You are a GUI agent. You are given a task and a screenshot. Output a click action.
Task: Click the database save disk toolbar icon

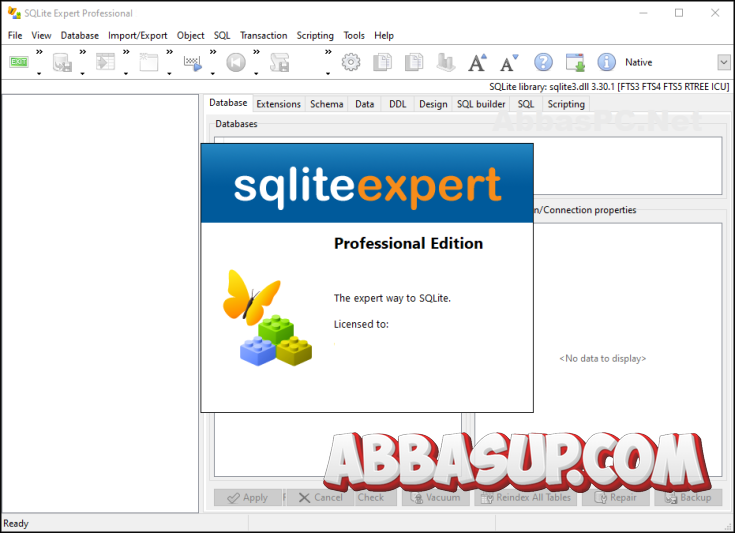pyautogui.click(x=62, y=62)
